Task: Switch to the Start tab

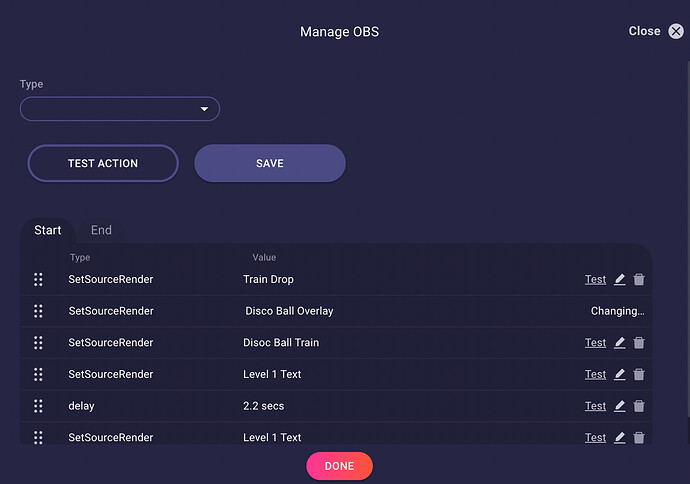Action: click(48, 230)
